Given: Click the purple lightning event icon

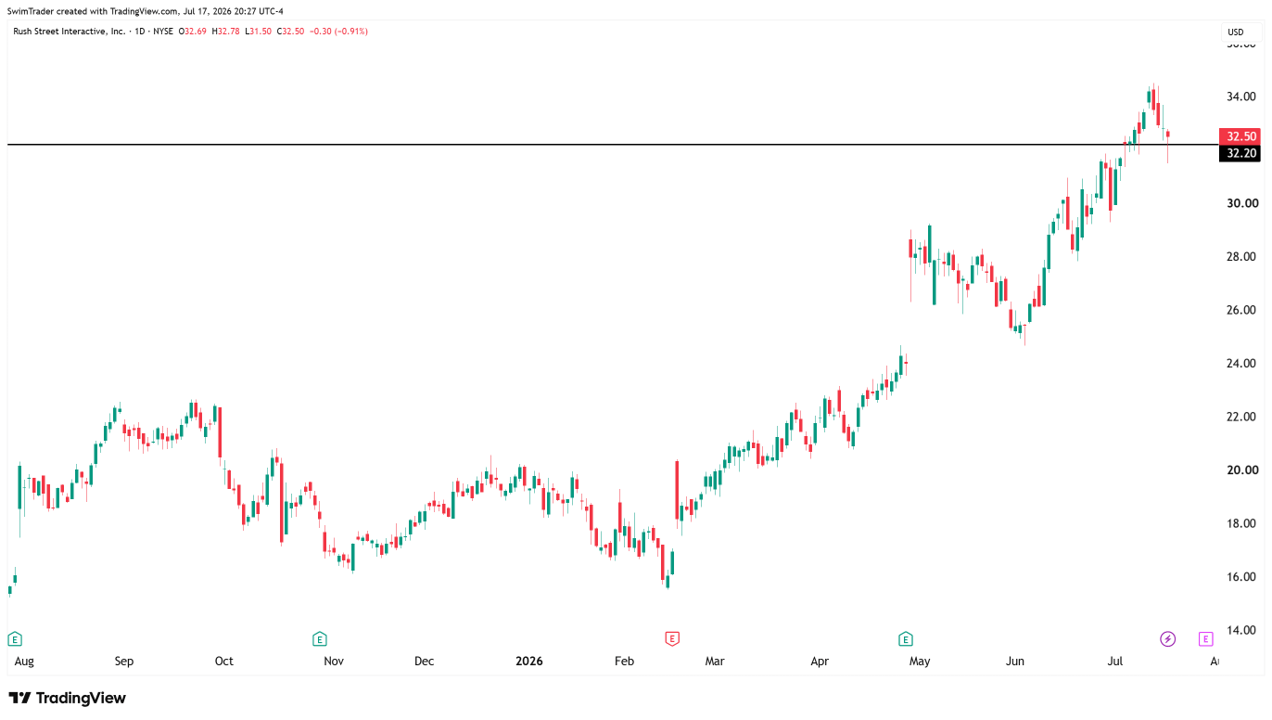Looking at the screenshot, I should point(1167,639).
